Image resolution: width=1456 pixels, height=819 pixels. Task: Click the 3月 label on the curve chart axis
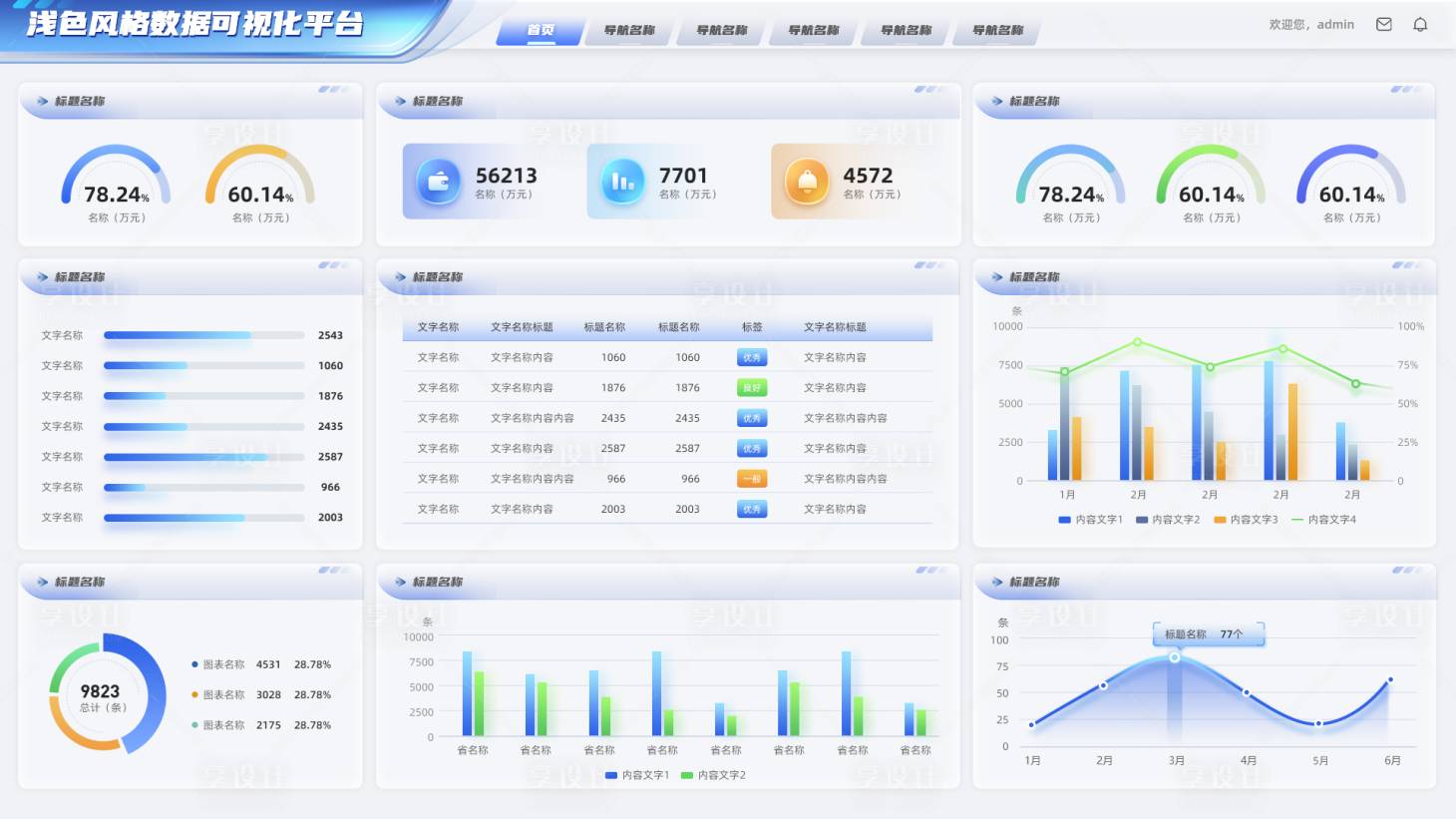[x=1177, y=760]
